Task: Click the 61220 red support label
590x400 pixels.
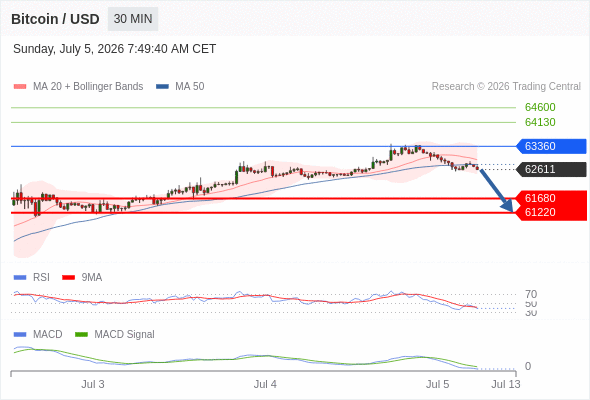Action: [551, 213]
